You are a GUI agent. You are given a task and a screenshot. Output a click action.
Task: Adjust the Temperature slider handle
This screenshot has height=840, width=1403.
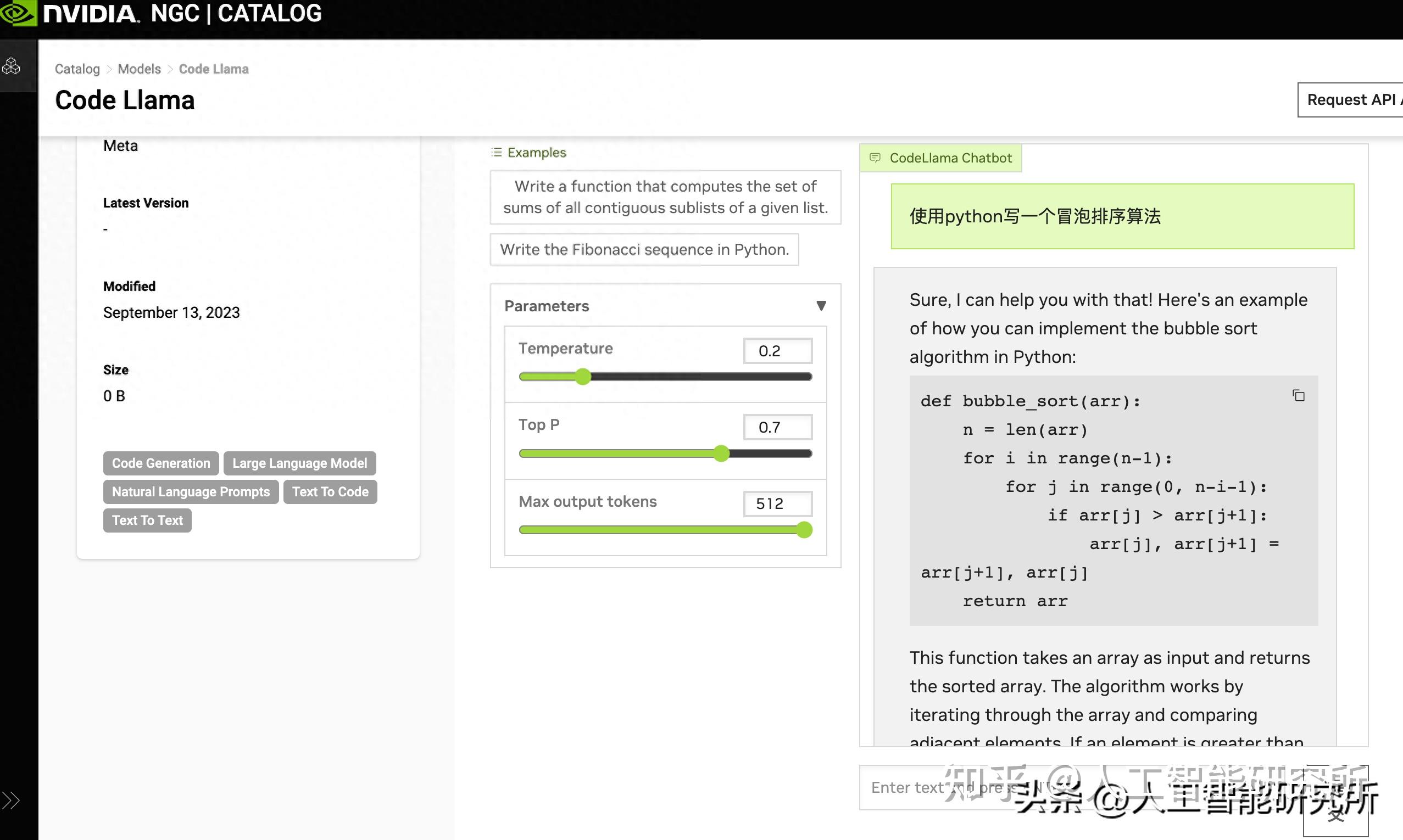pos(583,377)
